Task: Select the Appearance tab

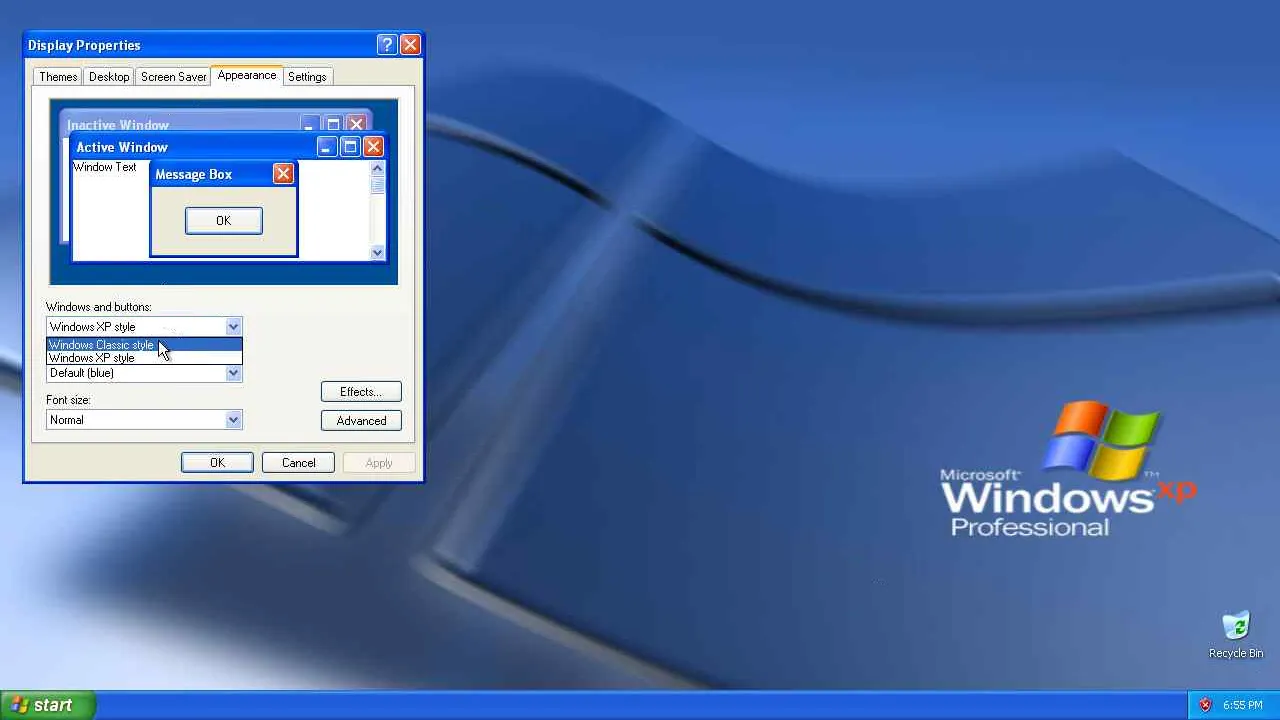Action: tap(247, 76)
